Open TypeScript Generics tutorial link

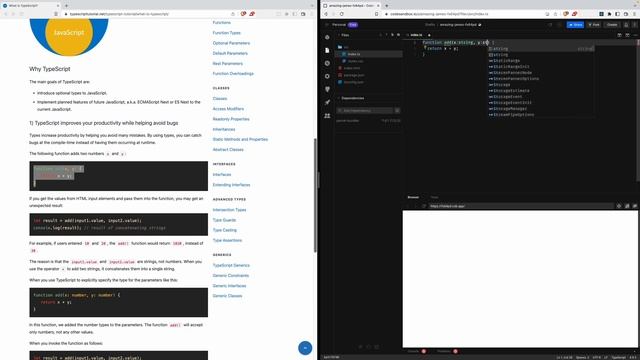point(231,265)
